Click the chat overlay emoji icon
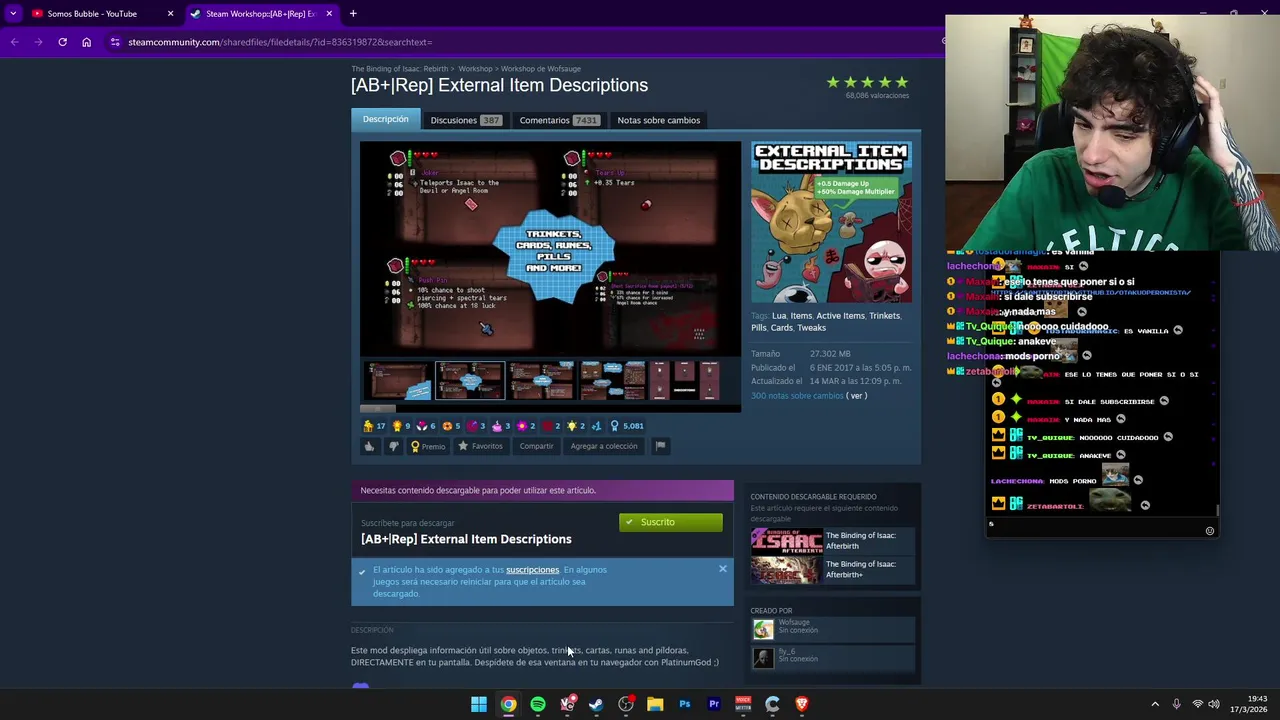 click(1209, 531)
